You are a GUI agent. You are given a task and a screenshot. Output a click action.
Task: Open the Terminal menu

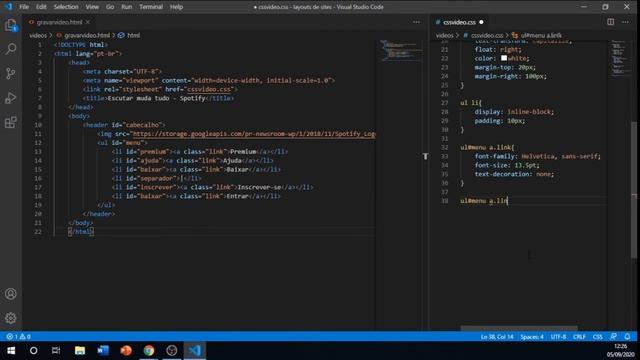click(x=151, y=7)
